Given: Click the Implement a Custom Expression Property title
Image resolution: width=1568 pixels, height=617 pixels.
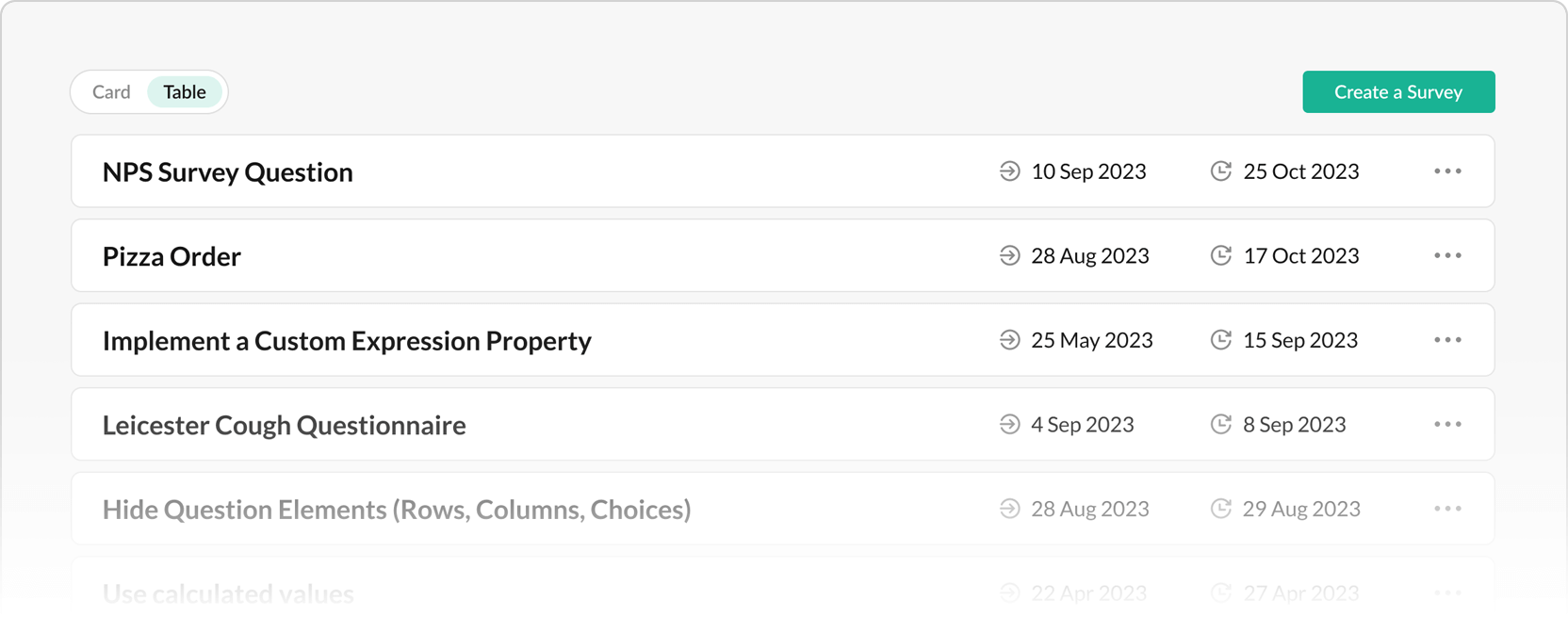Looking at the screenshot, I should [347, 340].
